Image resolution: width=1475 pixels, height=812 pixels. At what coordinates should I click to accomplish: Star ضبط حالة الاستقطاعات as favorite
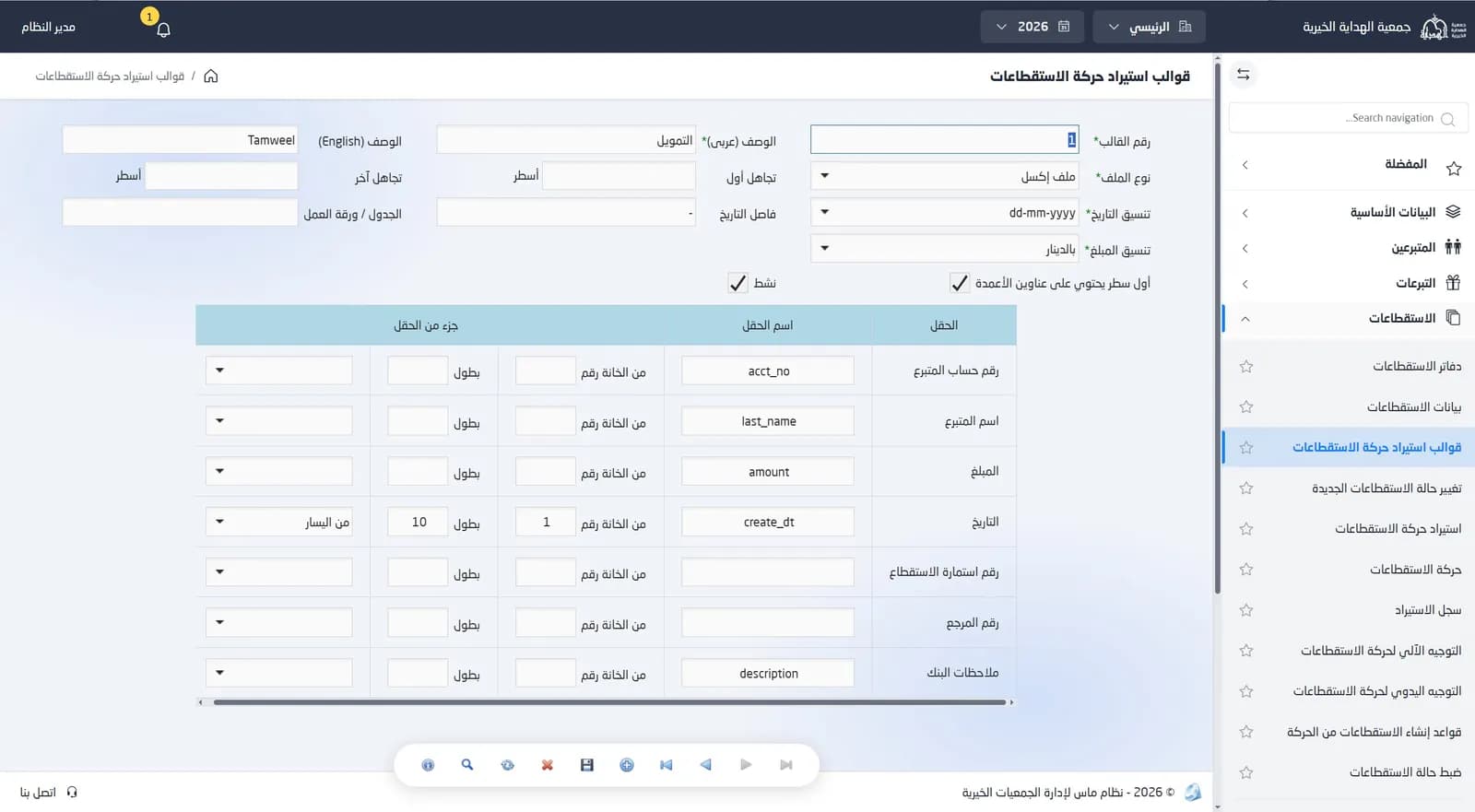coord(1246,772)
